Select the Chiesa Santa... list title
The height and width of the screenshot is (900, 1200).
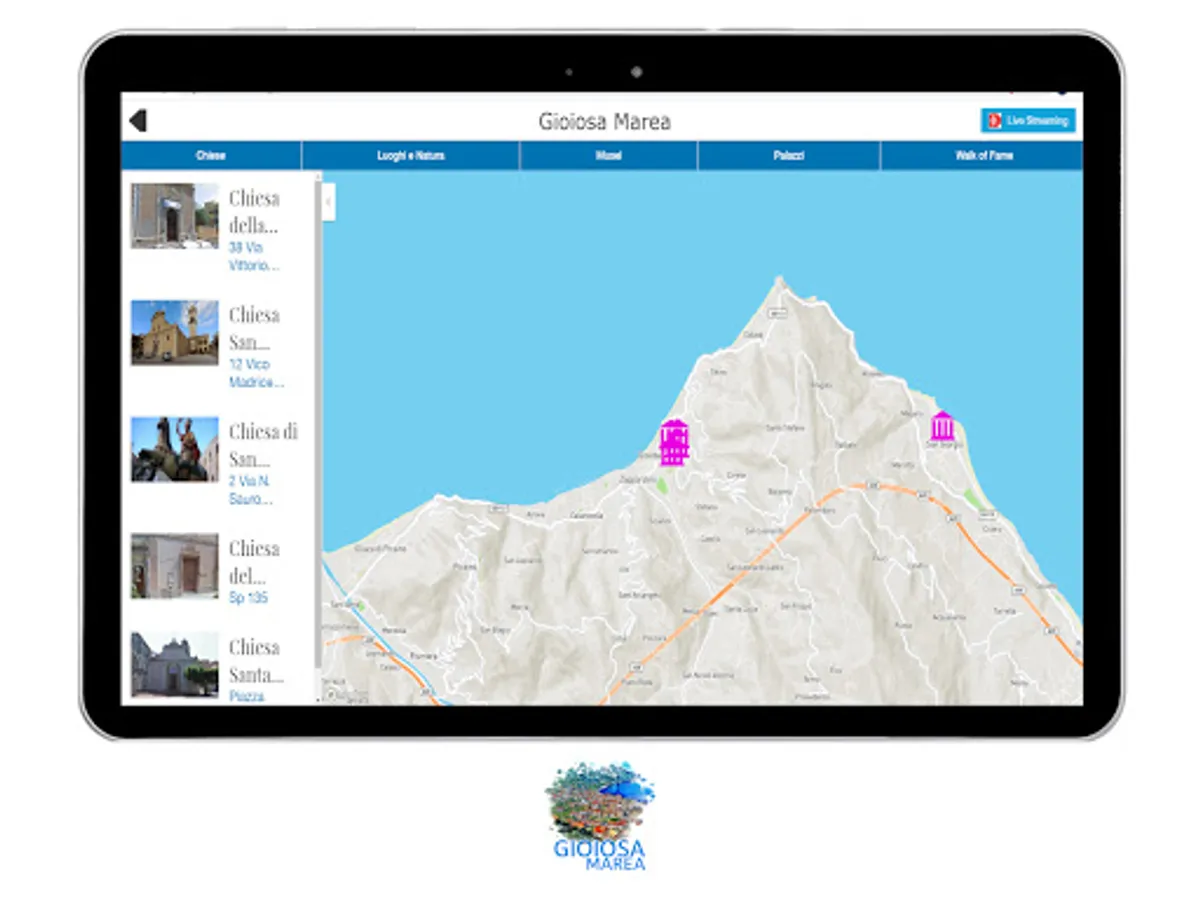256,661
